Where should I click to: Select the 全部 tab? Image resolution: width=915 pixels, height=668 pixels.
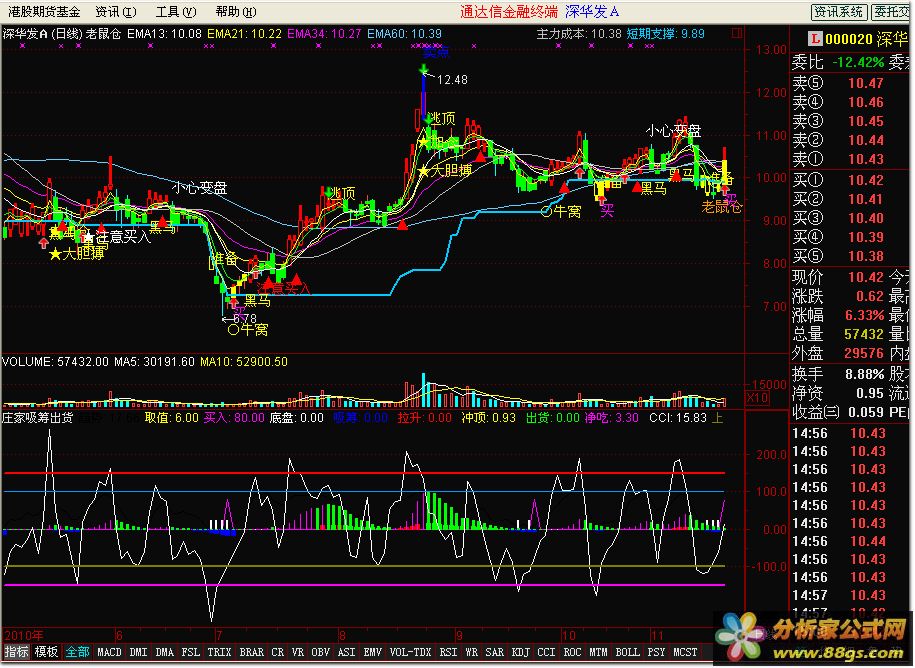coord(78,652)
